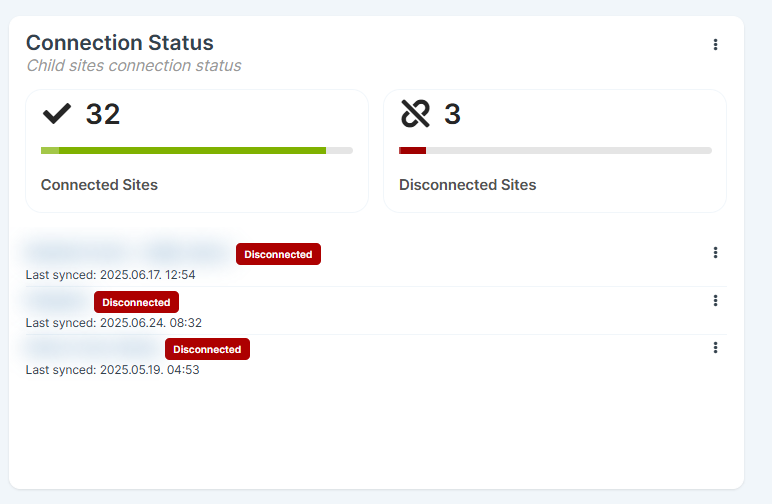This screenshot has width=772, height=504.
Task: Click the Disconnected badge above 04:53 sync
Action: click(207, 349)
